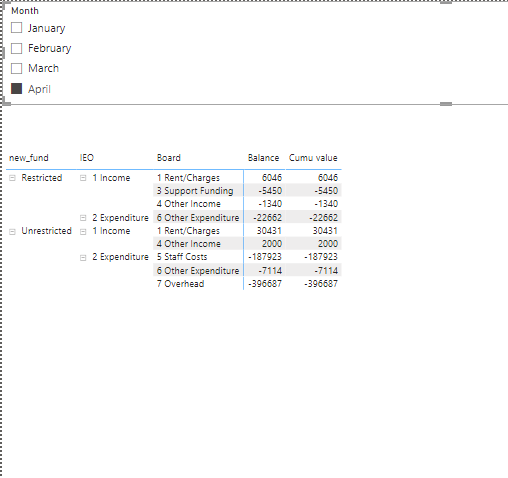Click Cumu value 2000
The image size is (508, 478).
point(328,244)
